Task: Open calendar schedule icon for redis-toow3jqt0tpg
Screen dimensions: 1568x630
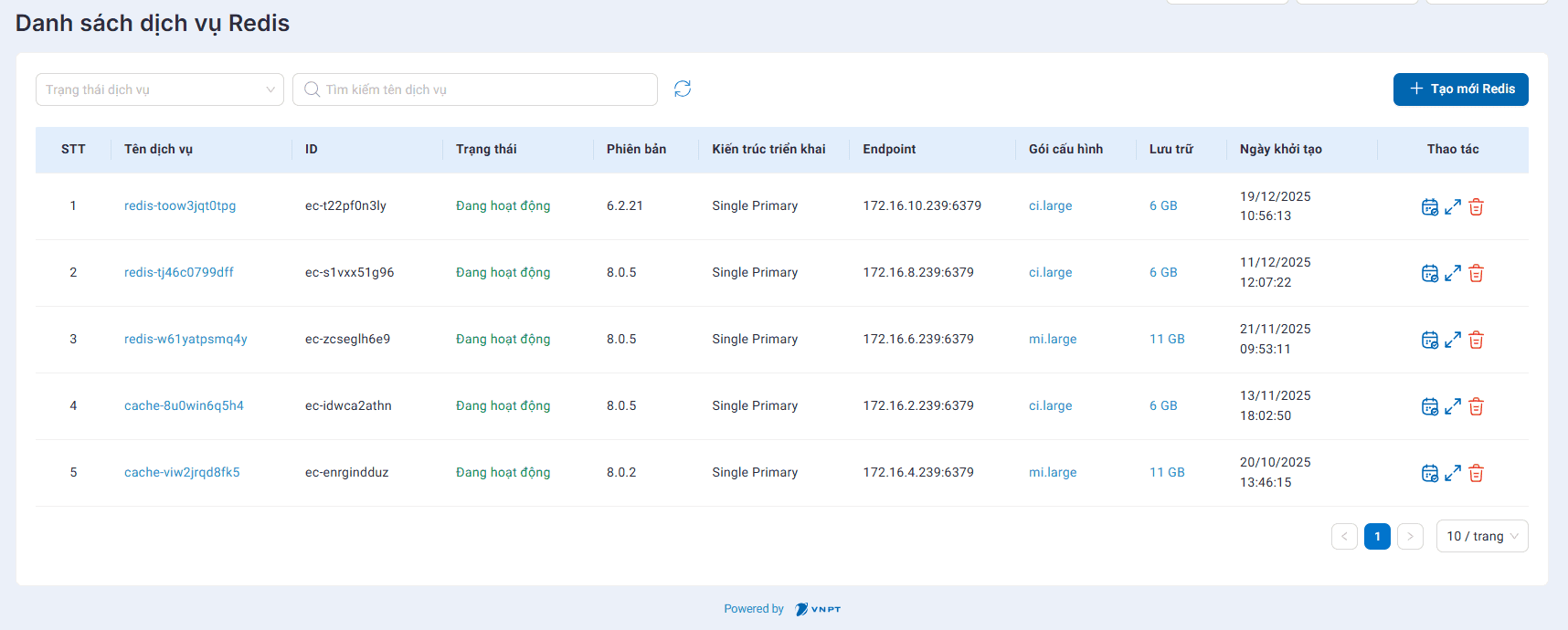Action: (x=1430, y=207)
